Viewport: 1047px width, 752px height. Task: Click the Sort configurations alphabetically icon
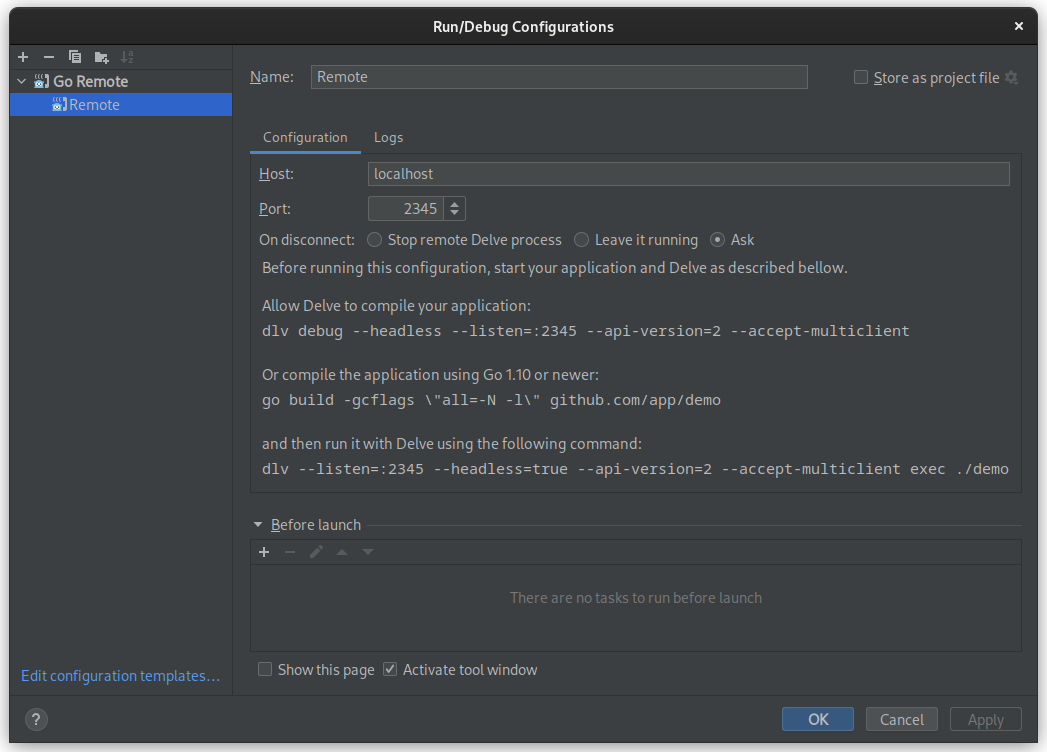pos(127,57)
